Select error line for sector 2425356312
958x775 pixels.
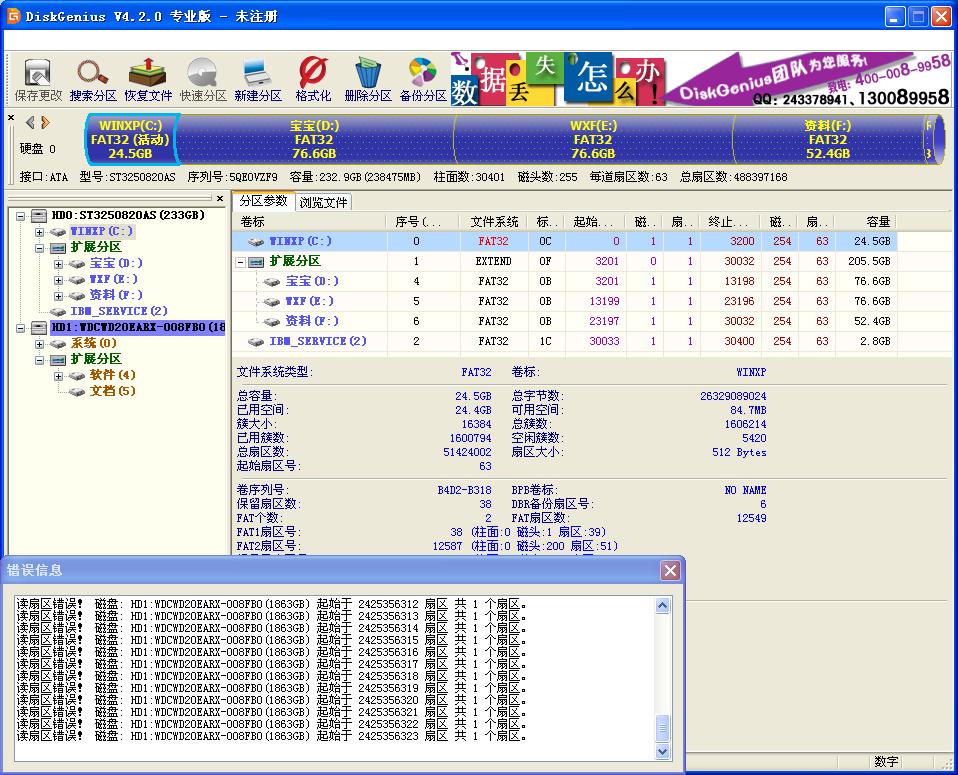[272, 604]
